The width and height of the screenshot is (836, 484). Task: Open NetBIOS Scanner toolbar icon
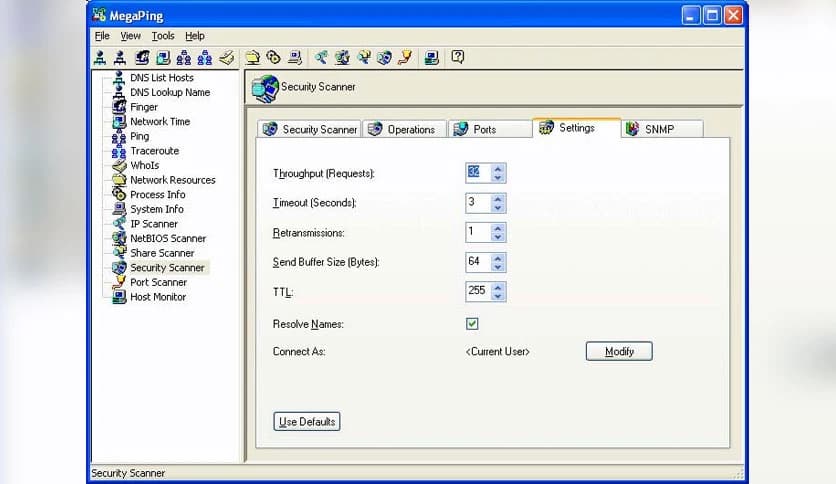pyautogui.click(x=342, y=57)
